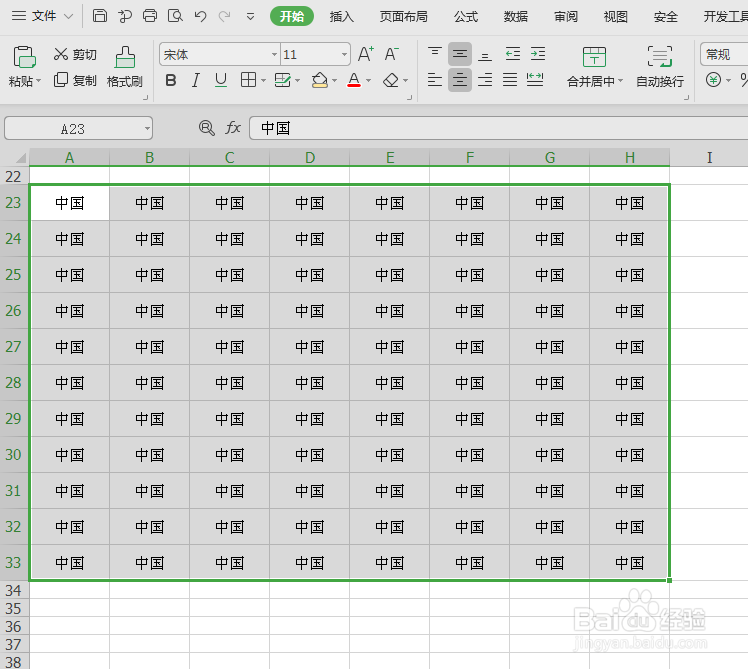Screen dimensions: 748x669
Task: Switch to 视图 tab
Action: [x=615, y=17]
